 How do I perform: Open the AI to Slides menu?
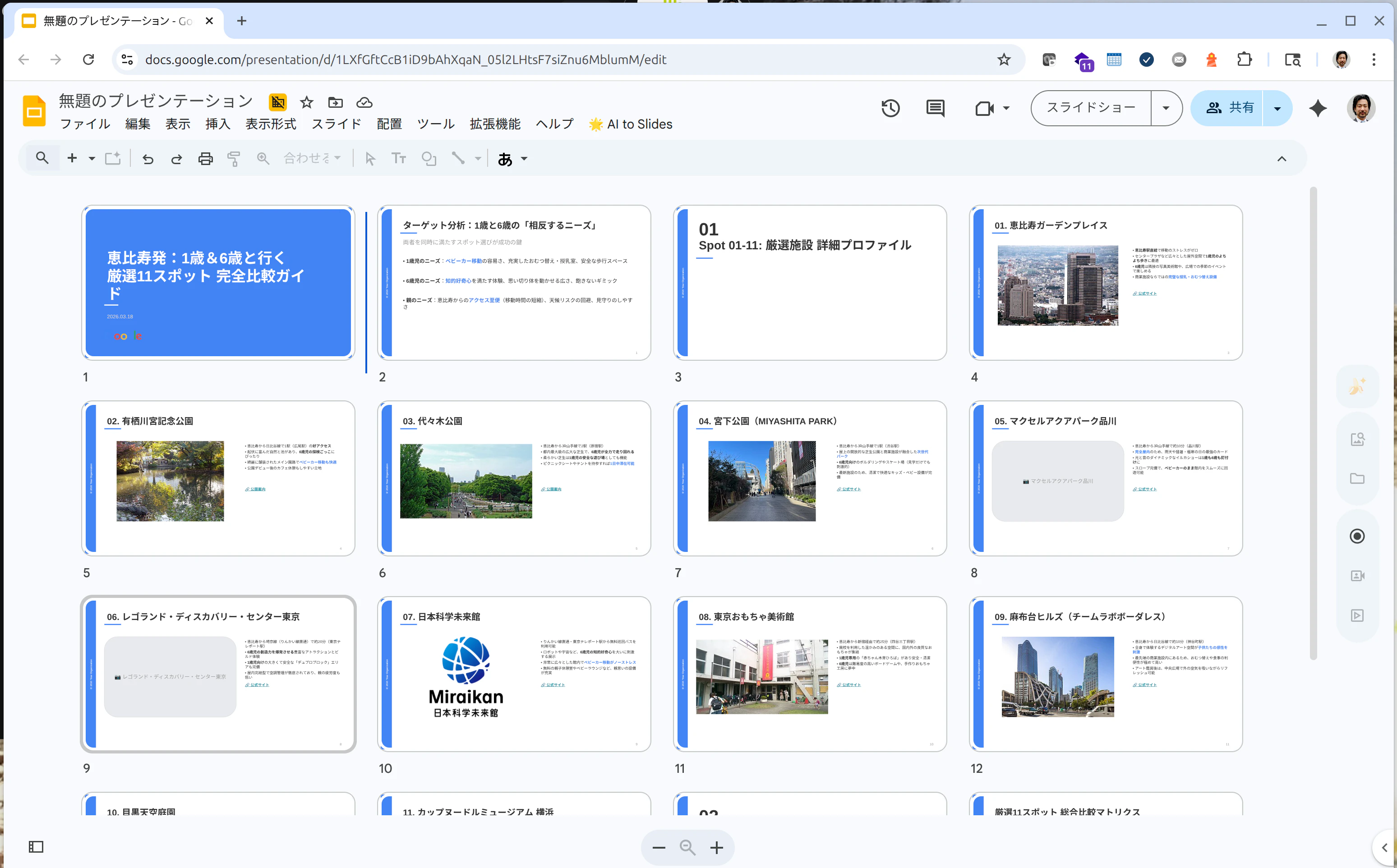point(631,124)
